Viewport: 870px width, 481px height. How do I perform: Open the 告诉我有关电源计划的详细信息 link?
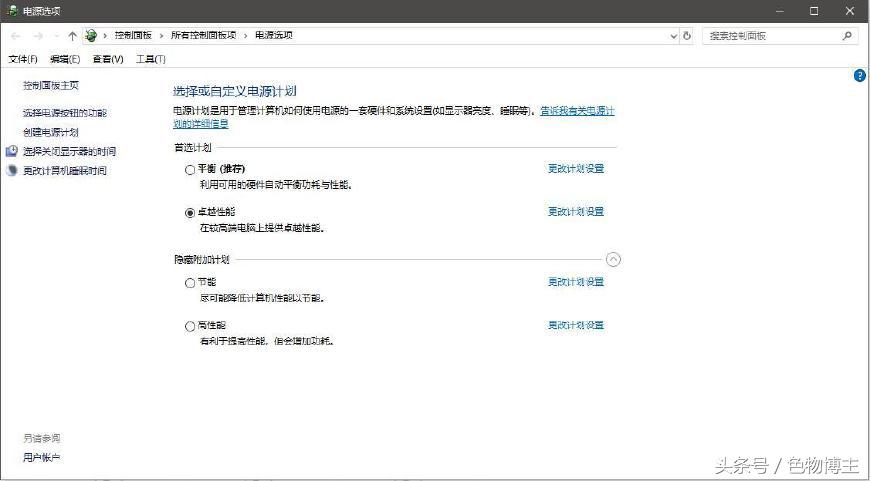pos(578,111)
